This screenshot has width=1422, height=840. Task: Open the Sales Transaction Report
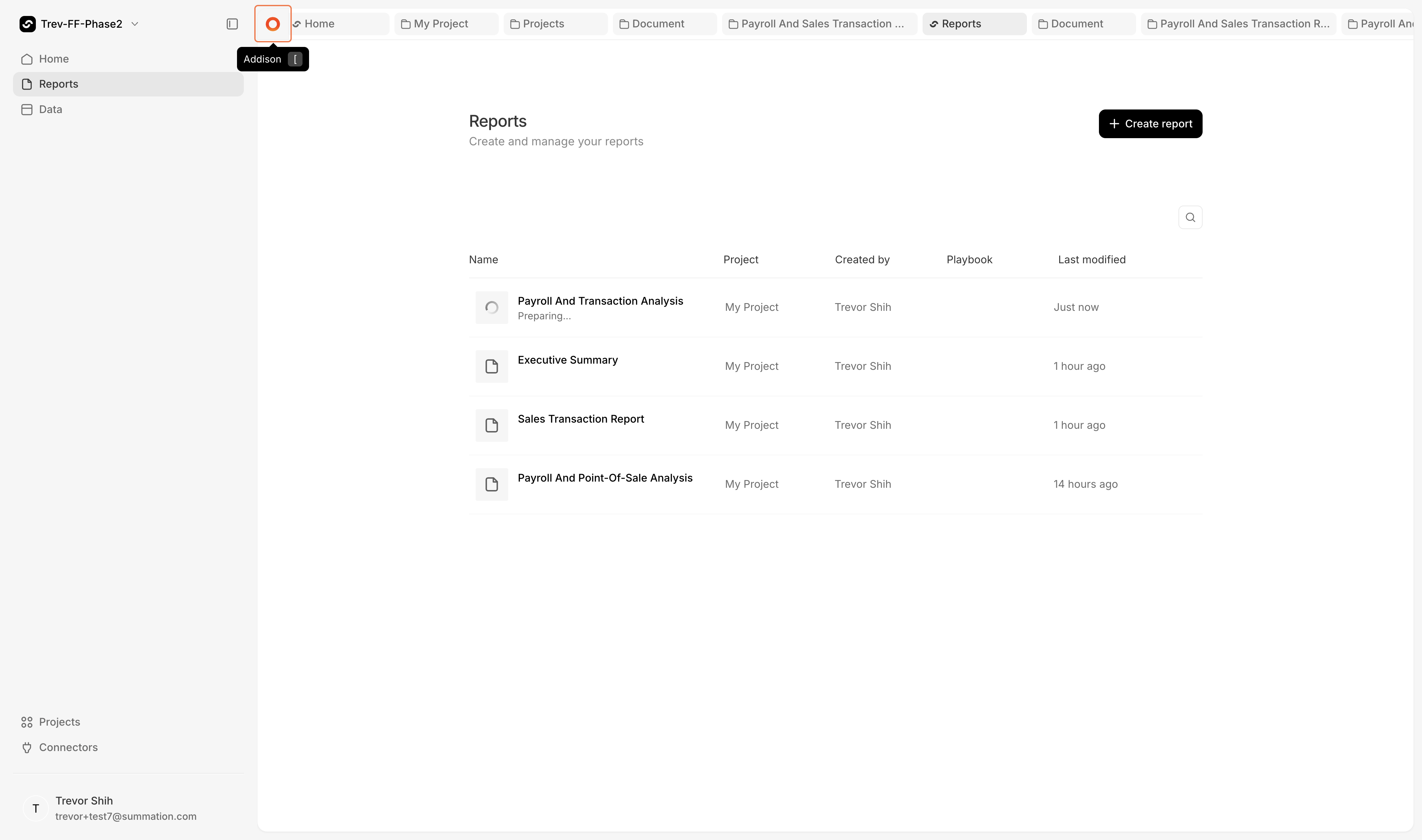coord(581,419)
